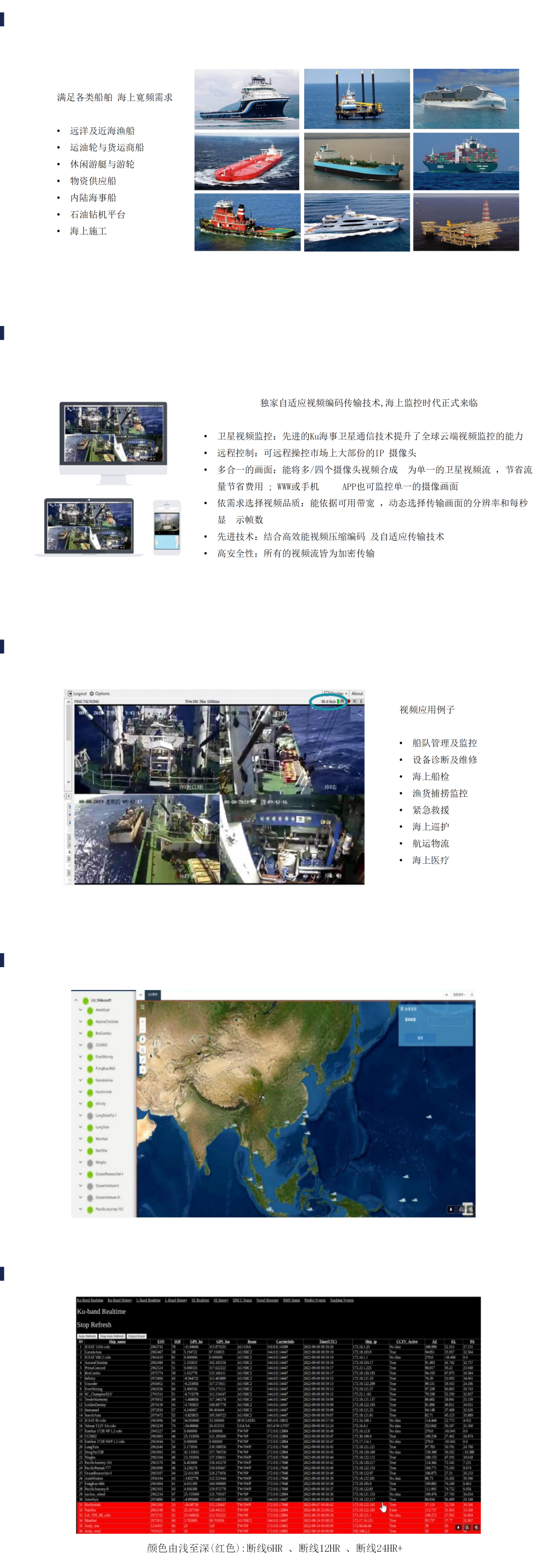The height and width of the screenshot is (1568, 557).
Task: Click the white cruise ship photo
Action: (466, 99)
